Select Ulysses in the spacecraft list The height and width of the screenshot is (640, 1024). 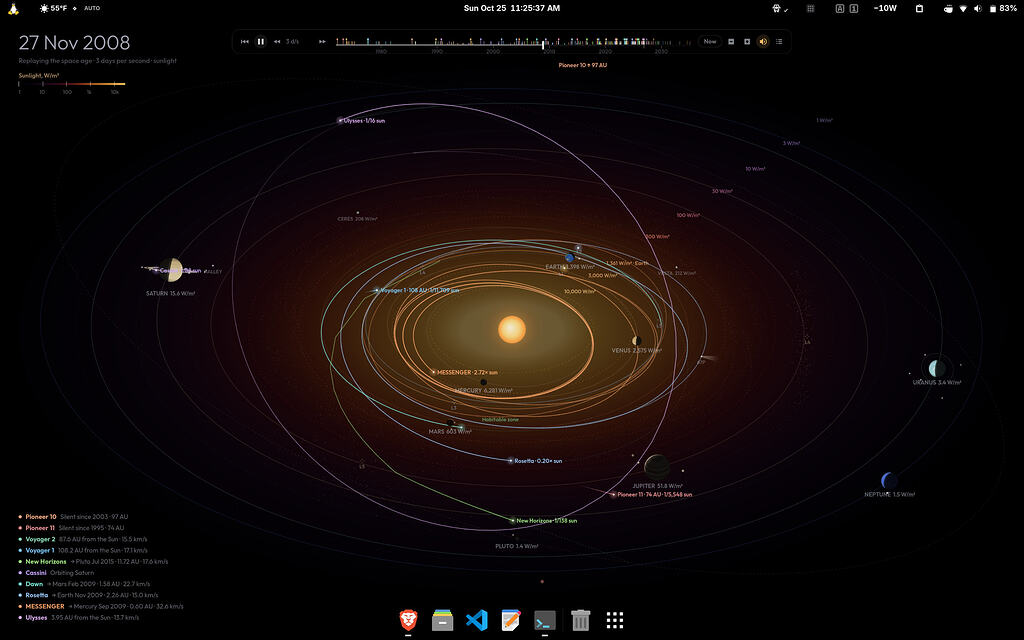(x=79, y=617)
